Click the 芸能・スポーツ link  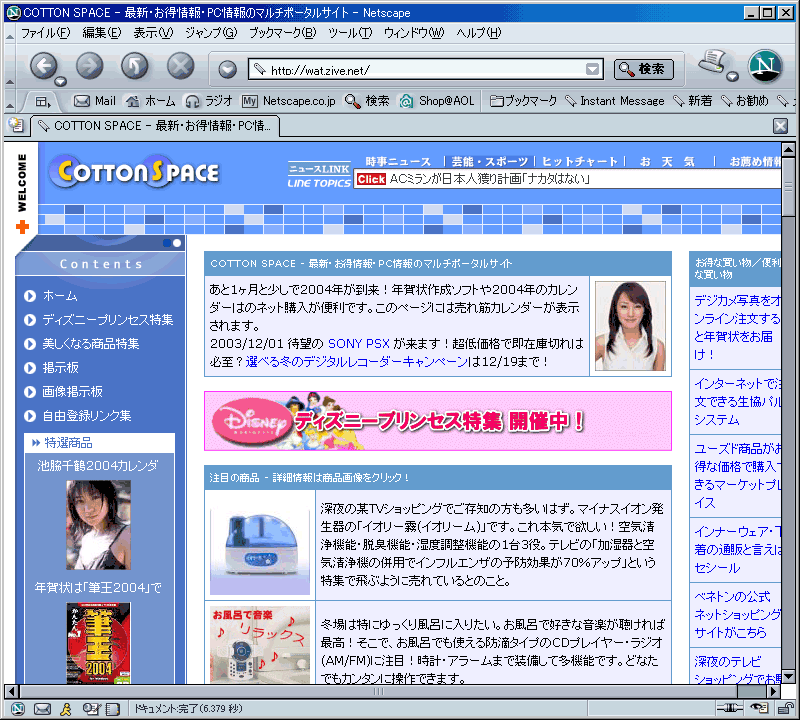point(490,162)
